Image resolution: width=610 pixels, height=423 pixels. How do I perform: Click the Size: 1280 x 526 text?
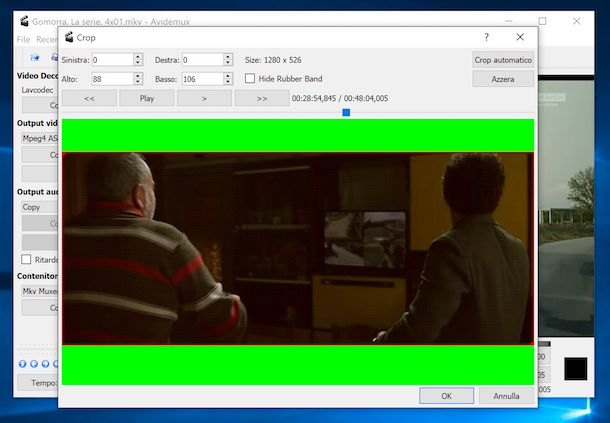[273, 60]
